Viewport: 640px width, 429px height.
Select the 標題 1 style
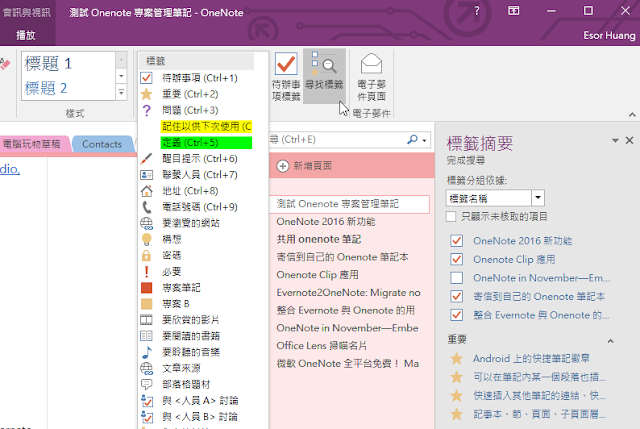pos(48,63)
